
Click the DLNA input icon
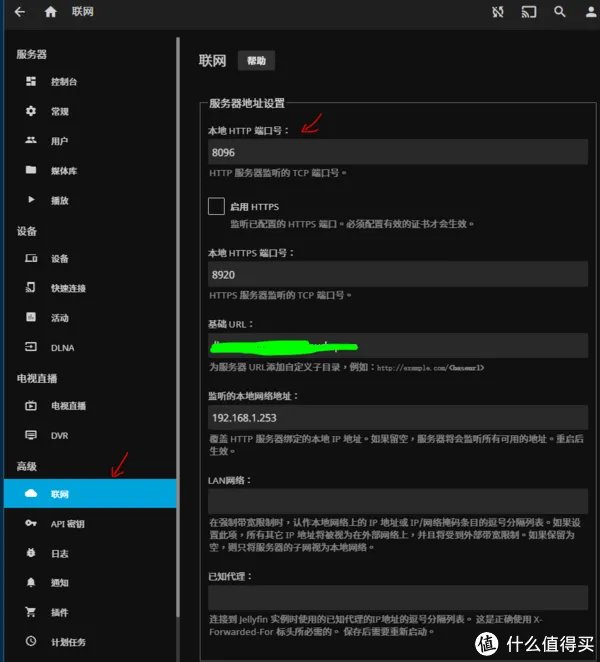click(31, 347)
